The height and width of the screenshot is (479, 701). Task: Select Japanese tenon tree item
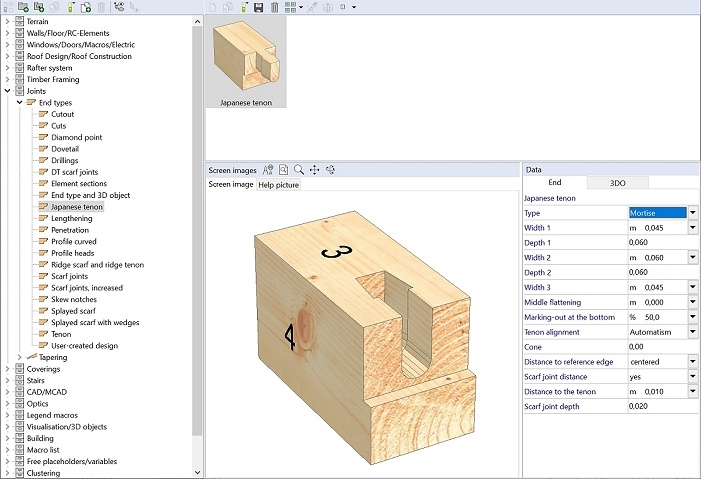[x=76, y=207]
